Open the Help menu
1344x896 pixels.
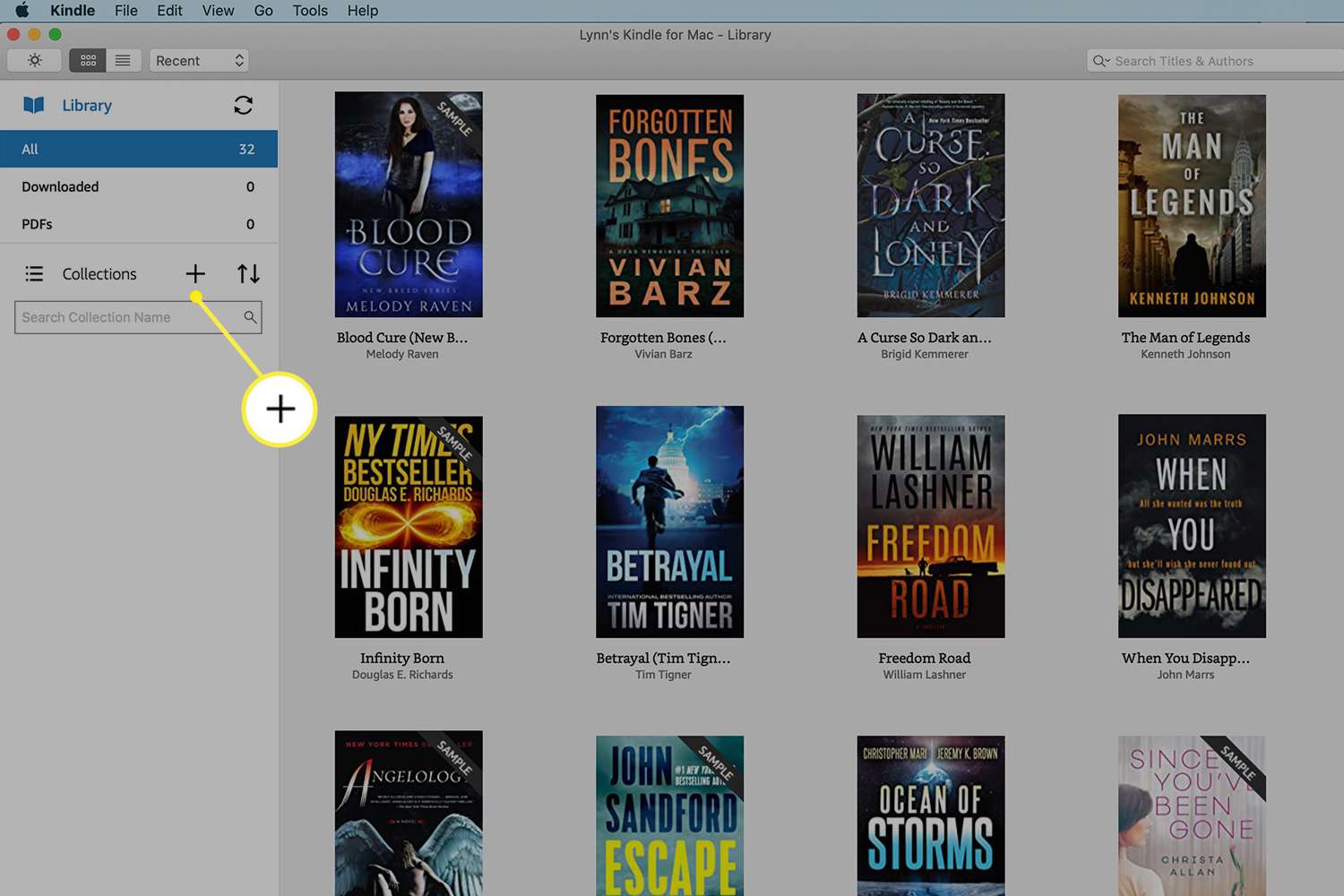point(363,11)
